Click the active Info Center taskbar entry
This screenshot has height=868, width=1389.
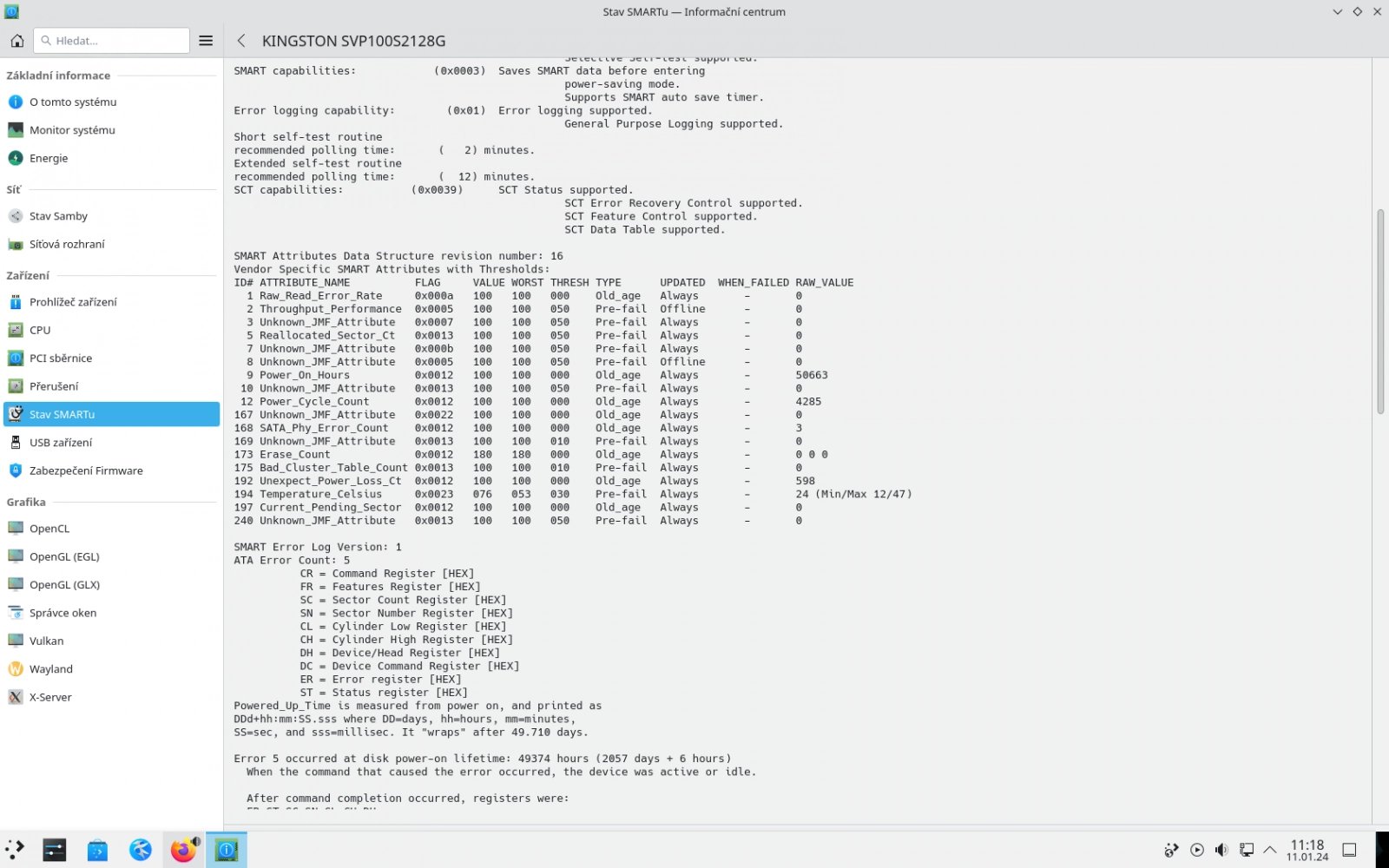point(227,850)
